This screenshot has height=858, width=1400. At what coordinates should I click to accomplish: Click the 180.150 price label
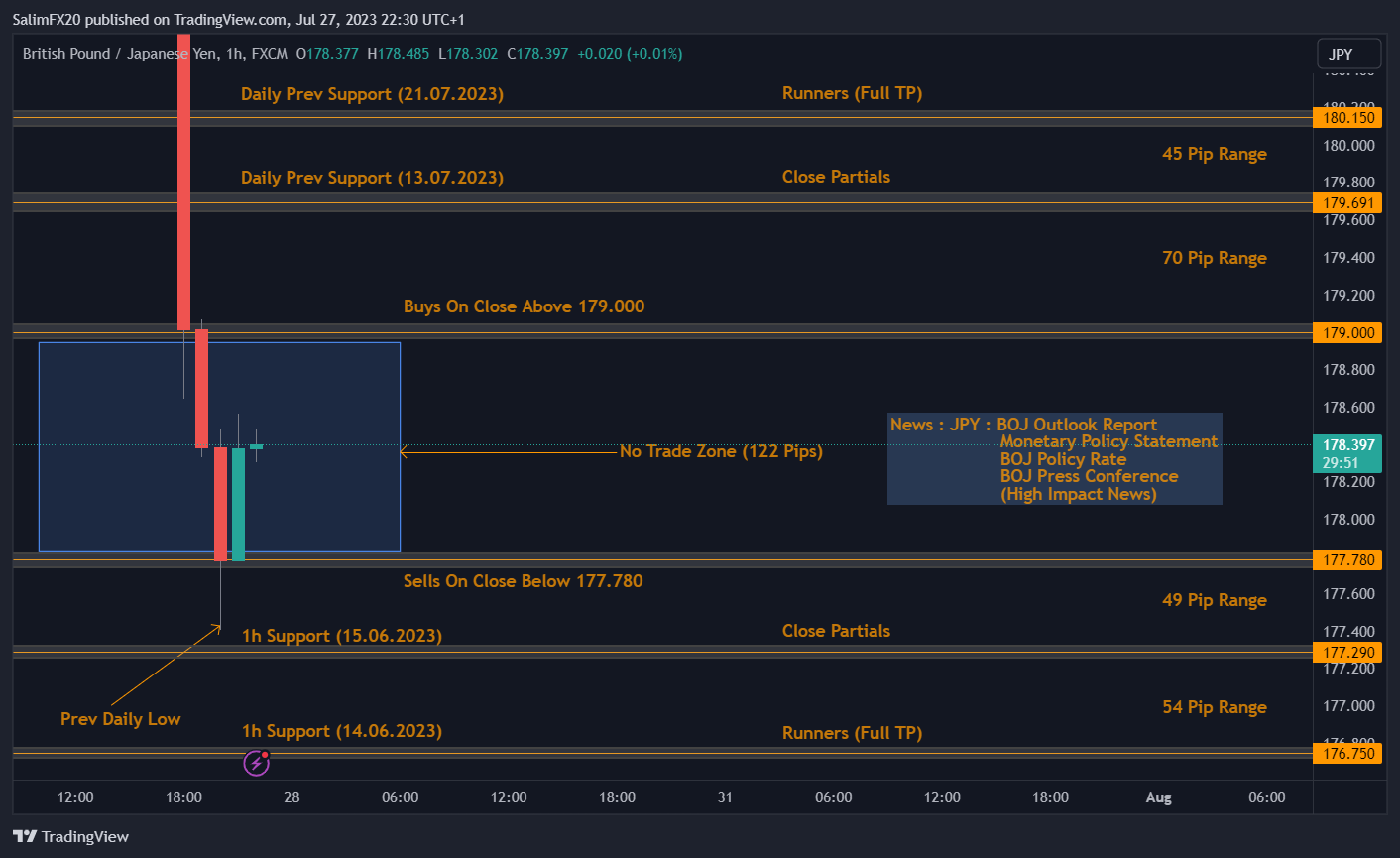(x=1346, y=118)
